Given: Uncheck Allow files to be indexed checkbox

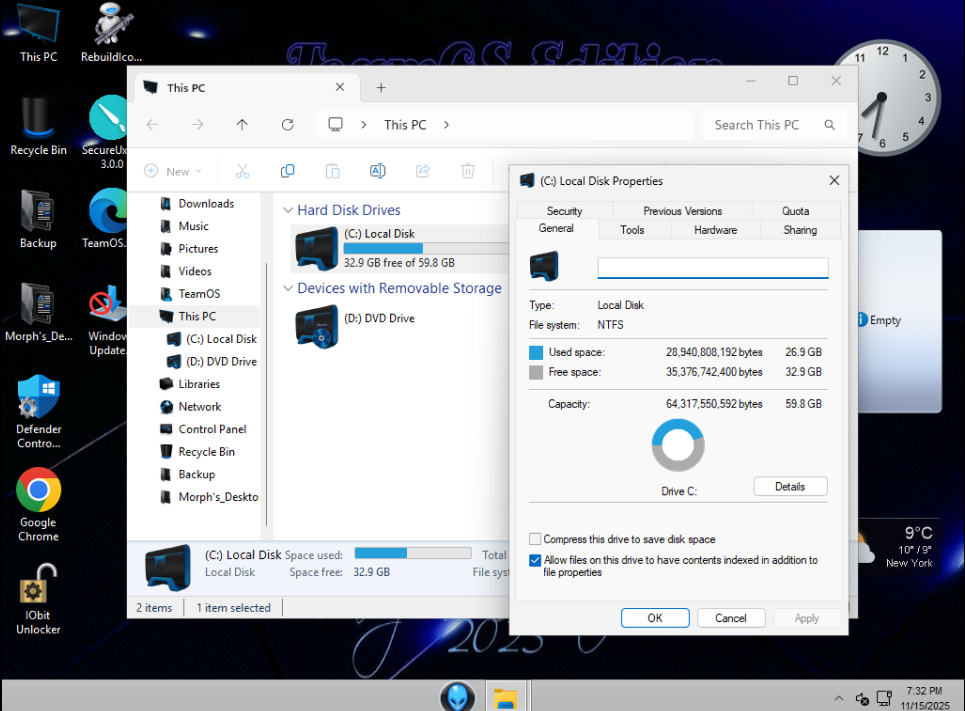Looking at the screenshot, I should [536, 561].
